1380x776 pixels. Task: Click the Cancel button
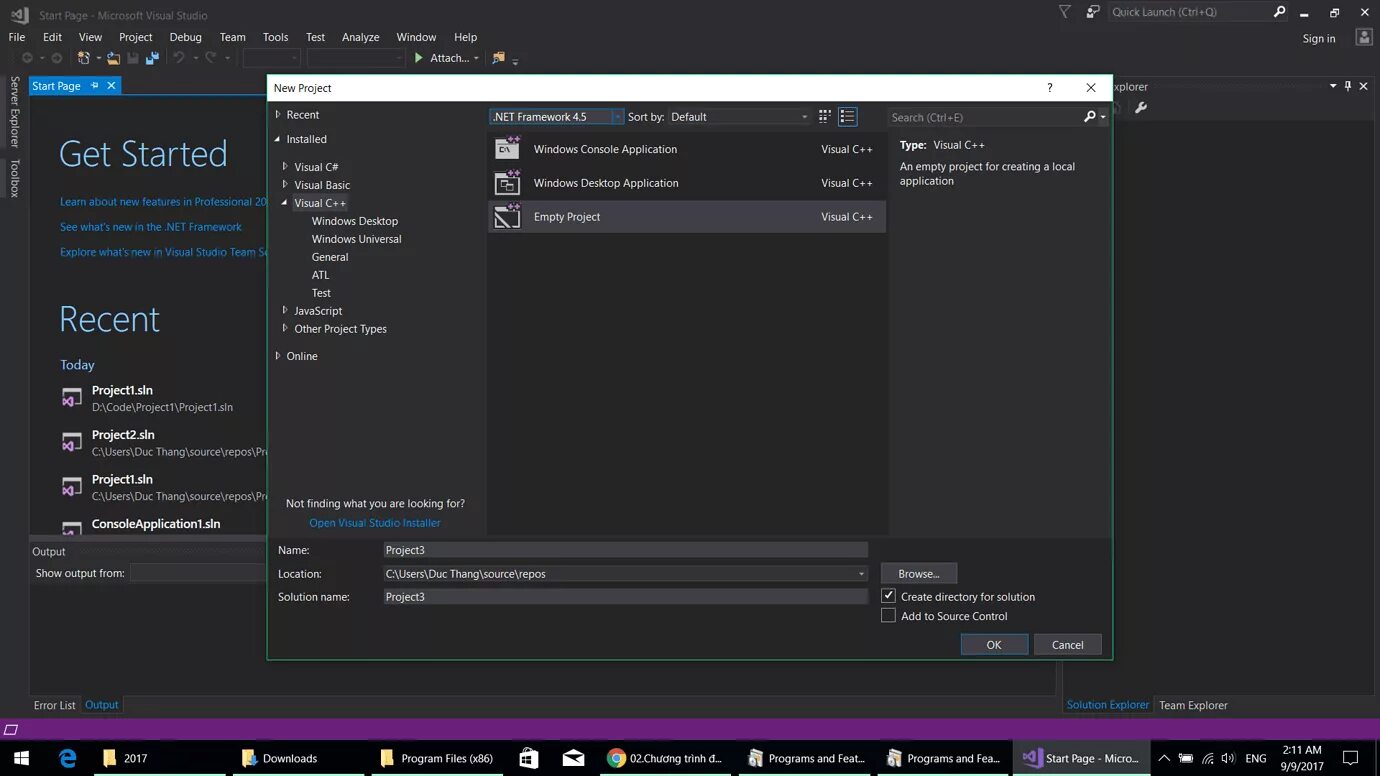1067,645
